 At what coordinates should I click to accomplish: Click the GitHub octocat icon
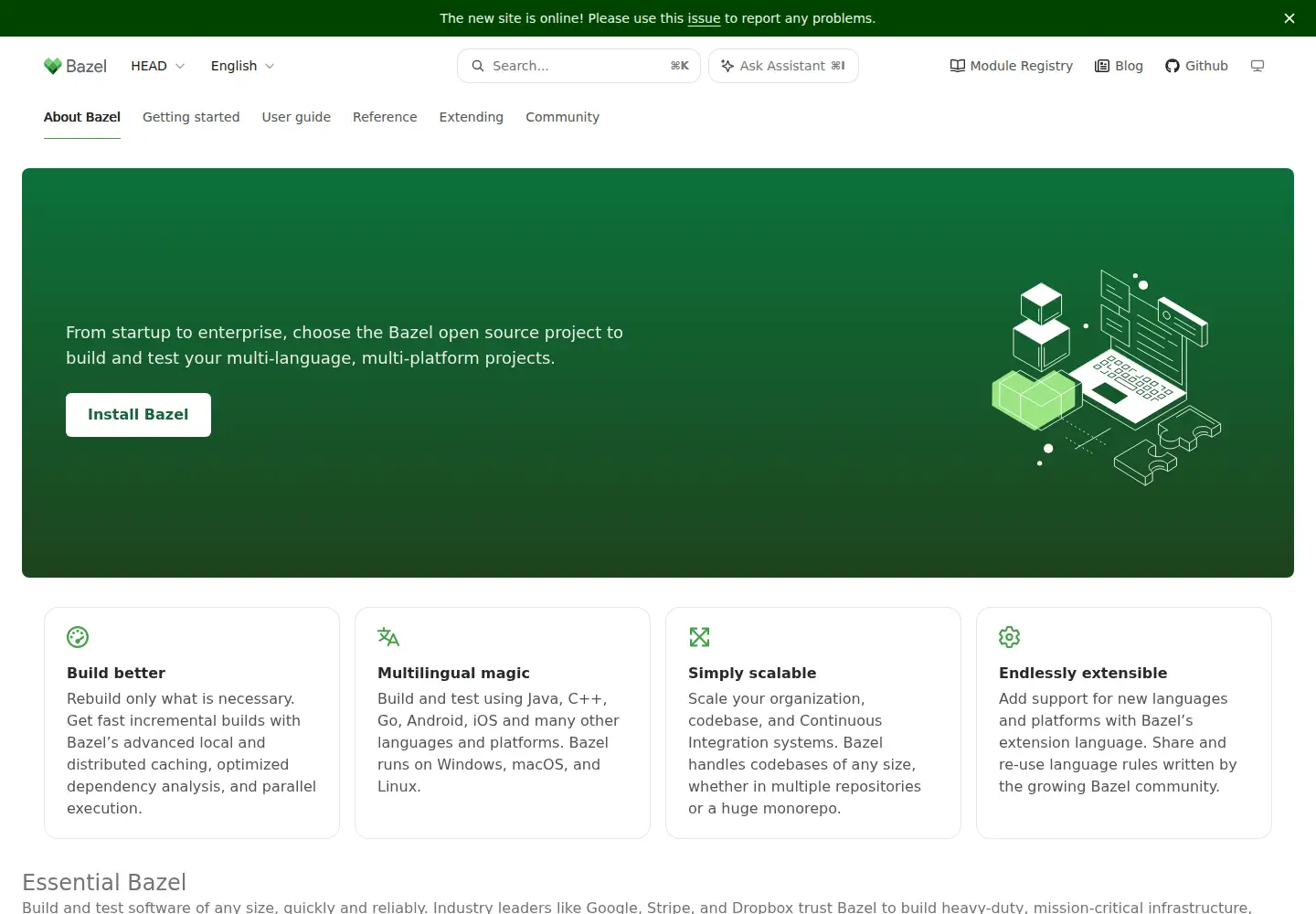1173,66
